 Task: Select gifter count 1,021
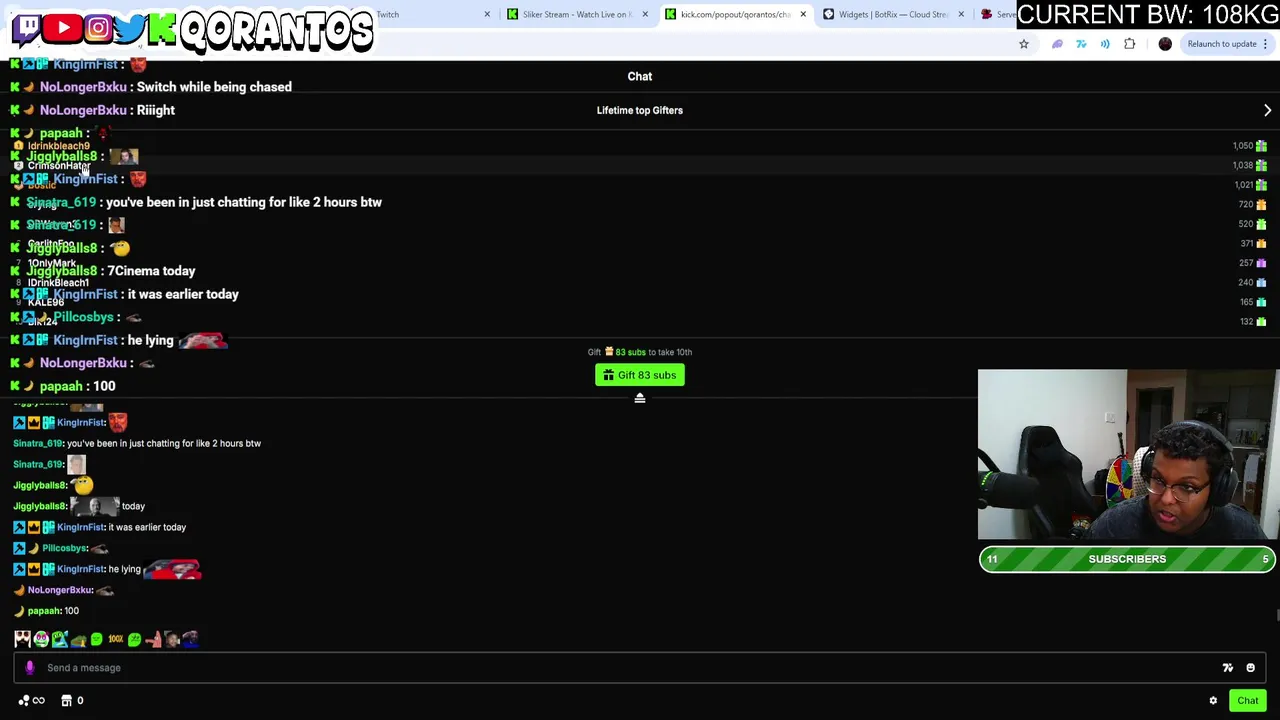coord(1243,185)
